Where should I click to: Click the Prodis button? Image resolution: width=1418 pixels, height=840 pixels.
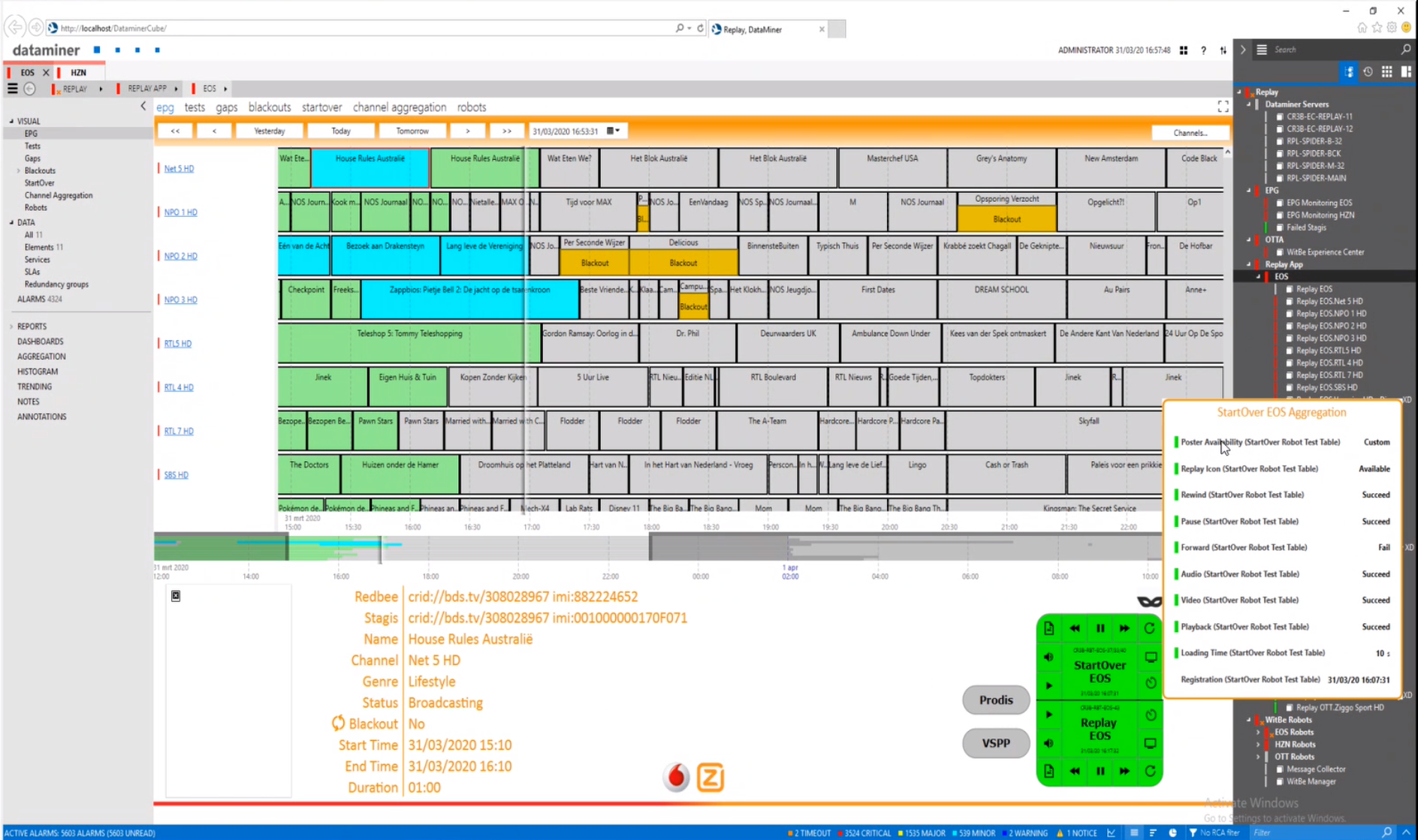[x=995, y=700]
